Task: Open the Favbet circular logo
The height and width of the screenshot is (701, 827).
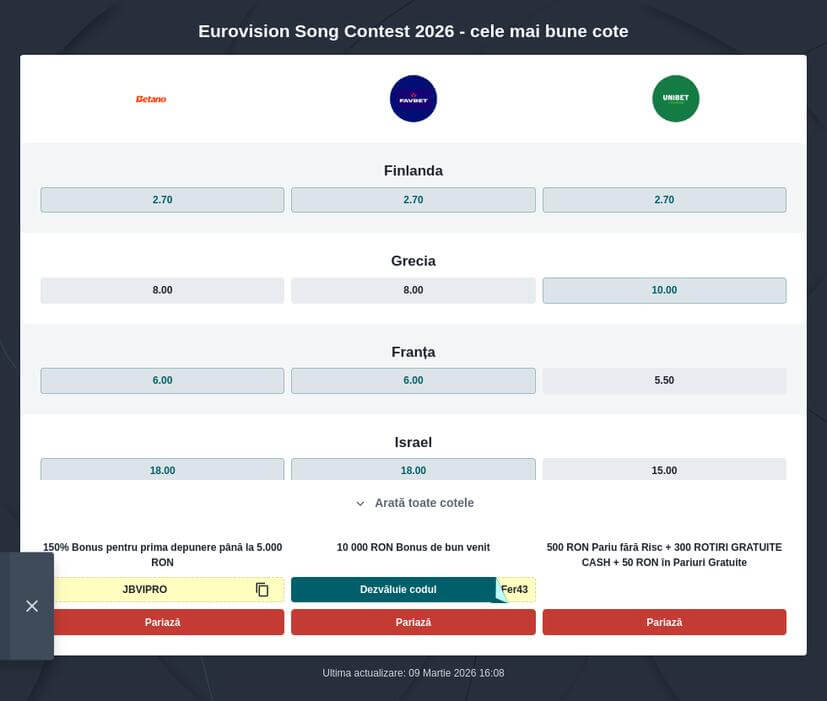Action: [x=413, y=98]
